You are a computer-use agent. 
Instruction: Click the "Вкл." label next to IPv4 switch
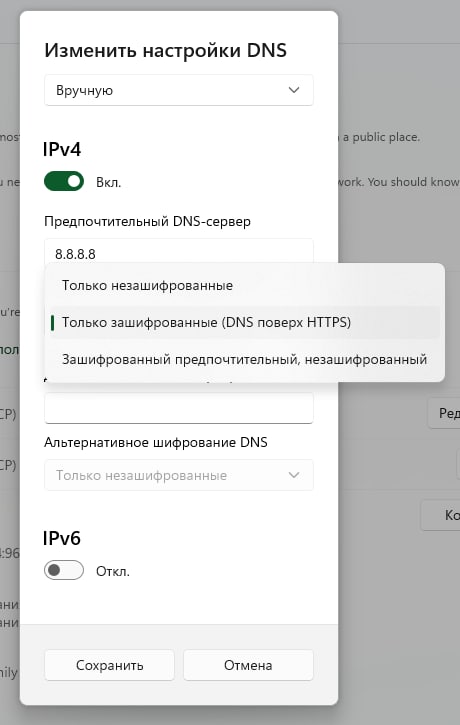(x=109, y=183)
